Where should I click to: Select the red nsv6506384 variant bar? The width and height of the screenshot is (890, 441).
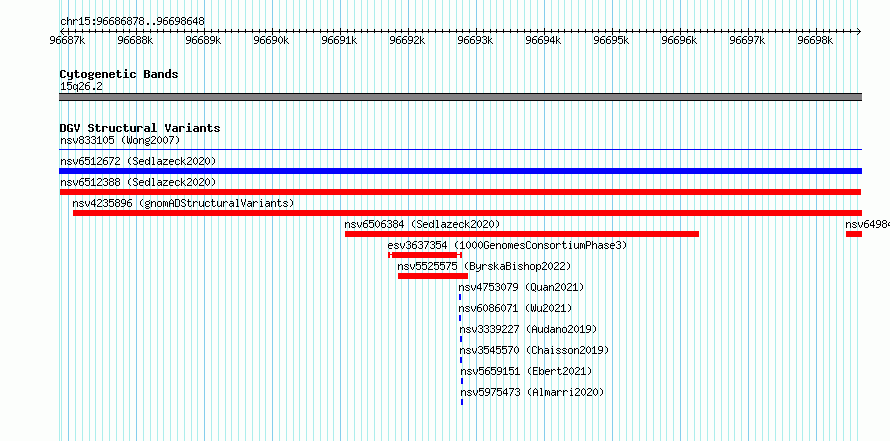point(522,234)
